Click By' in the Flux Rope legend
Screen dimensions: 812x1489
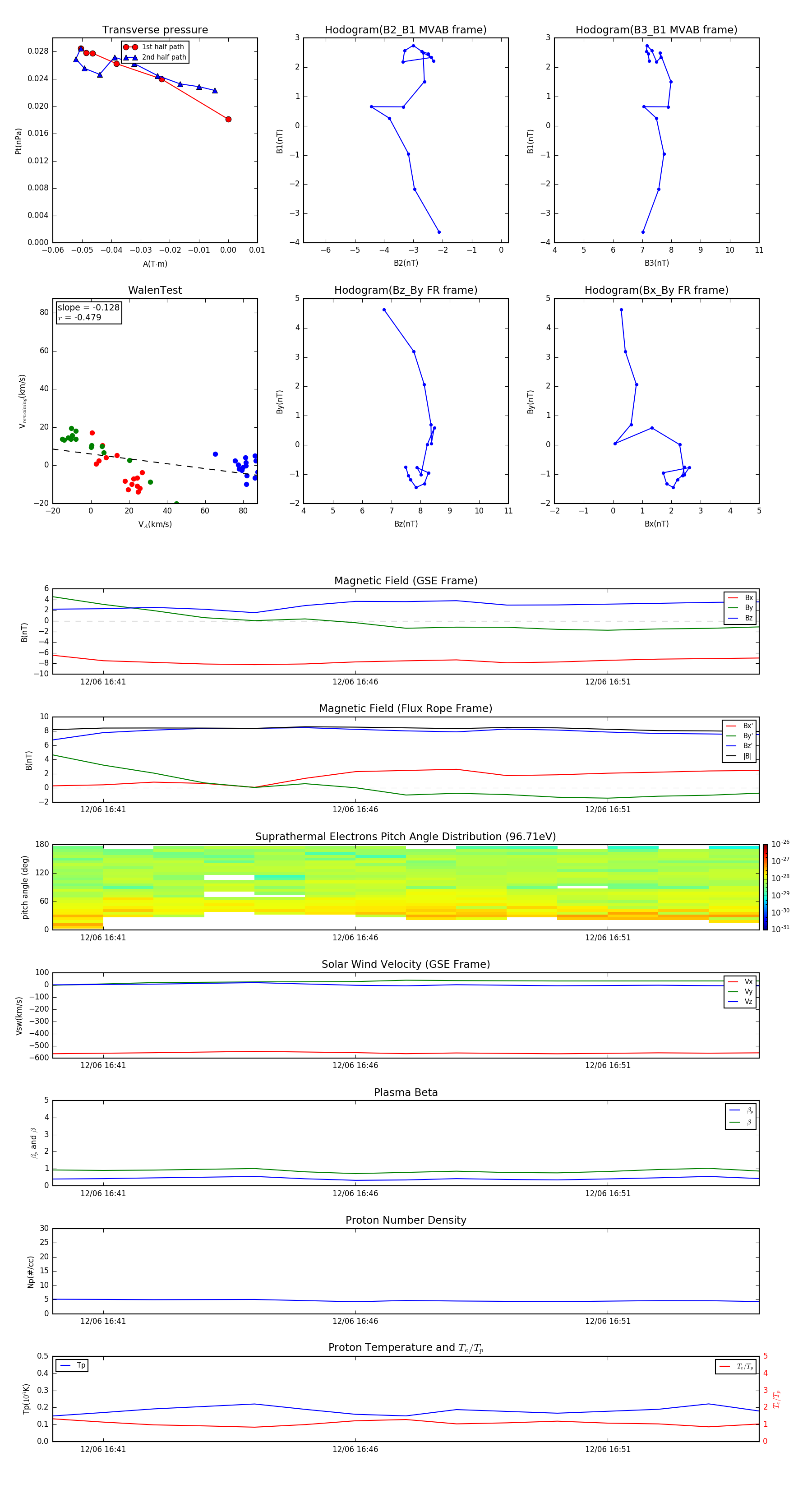(739, 736)
